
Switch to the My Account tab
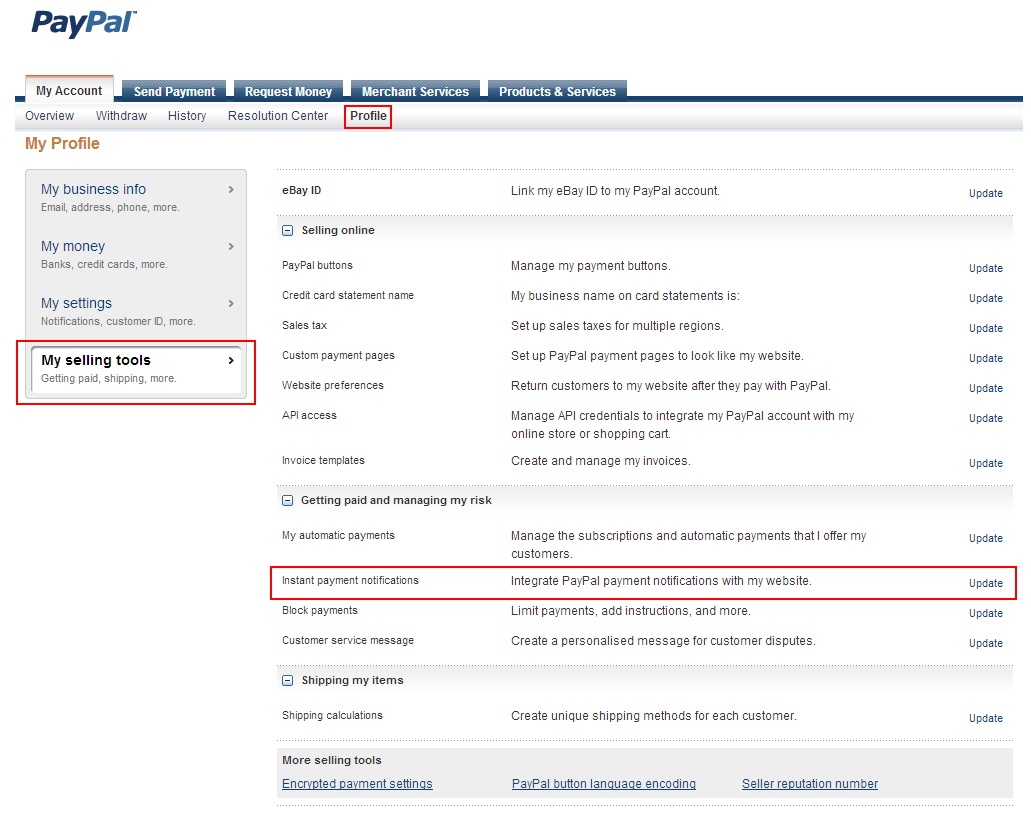tap(69, 91)
